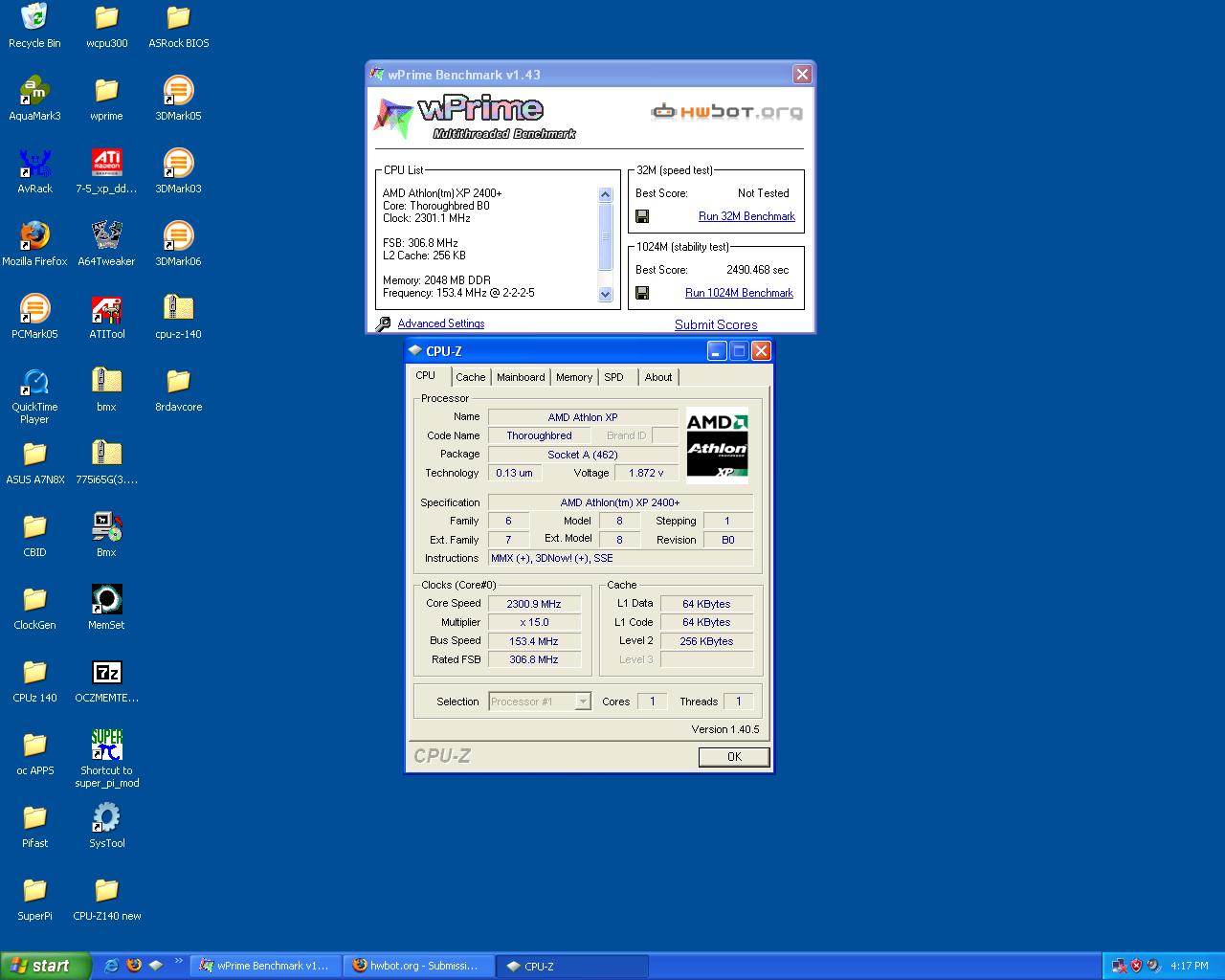The width and height of the screenshot is (1225, 980).
Task: Switch to the Memory tab in CPU-Z
Action: tap(574, 377)
